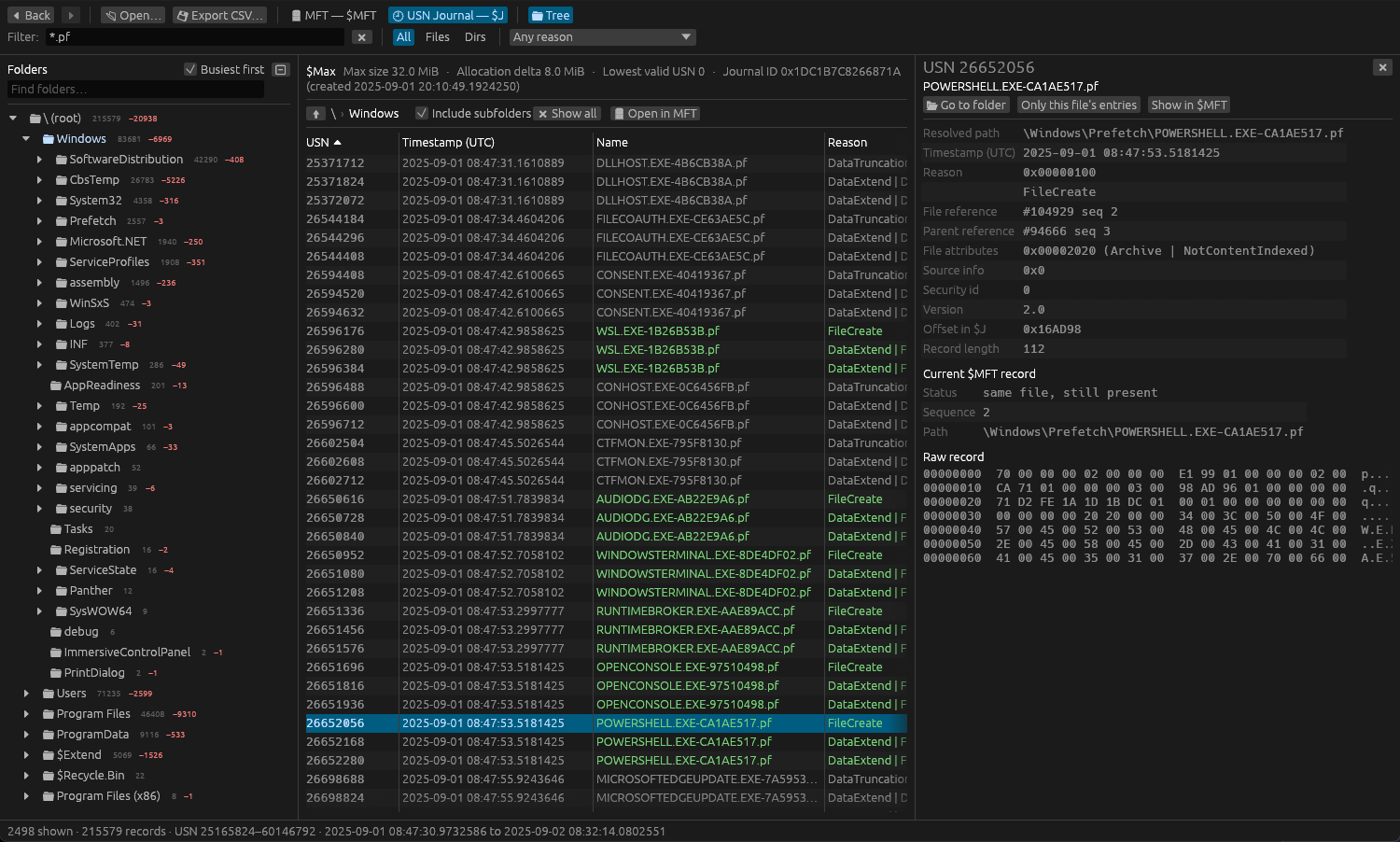Collapse all folders in the tree
1400x842 pixels.
[281, 69]
